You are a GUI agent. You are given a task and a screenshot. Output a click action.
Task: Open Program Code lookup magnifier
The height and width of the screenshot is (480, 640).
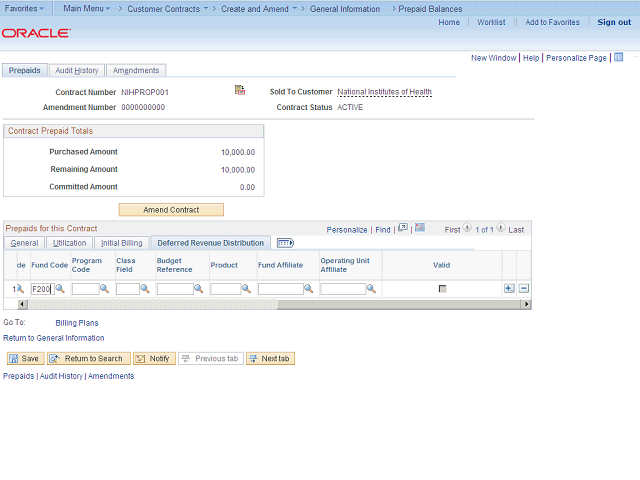(x=104, y=289)
